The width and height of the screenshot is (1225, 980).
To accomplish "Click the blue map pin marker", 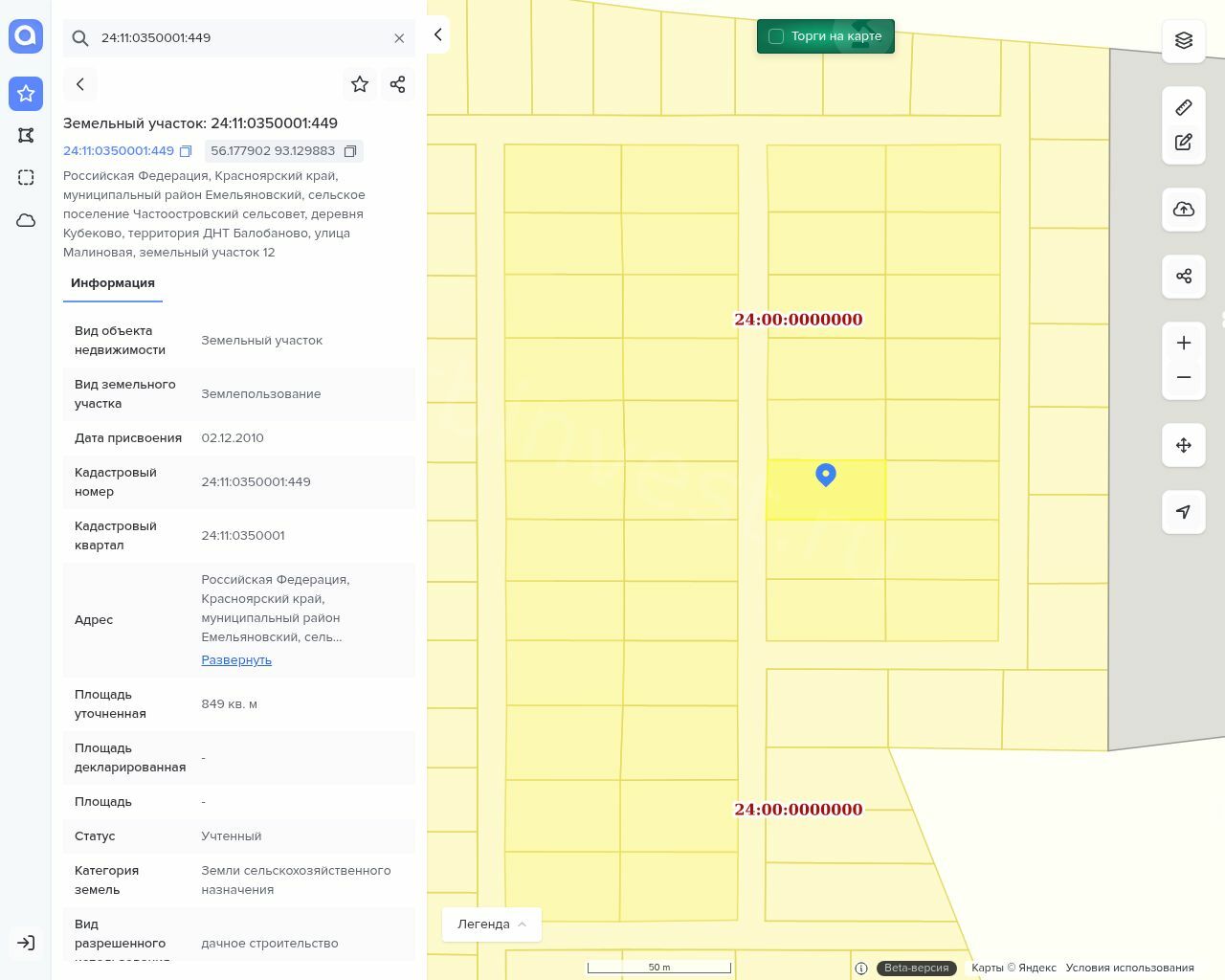I will [826, 475].
